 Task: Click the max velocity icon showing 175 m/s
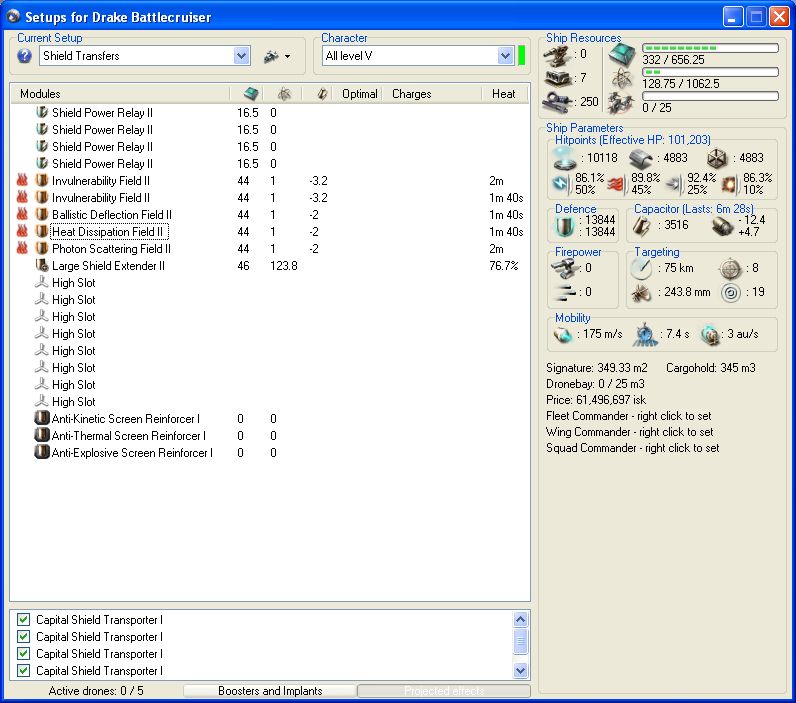pos(563,334)
